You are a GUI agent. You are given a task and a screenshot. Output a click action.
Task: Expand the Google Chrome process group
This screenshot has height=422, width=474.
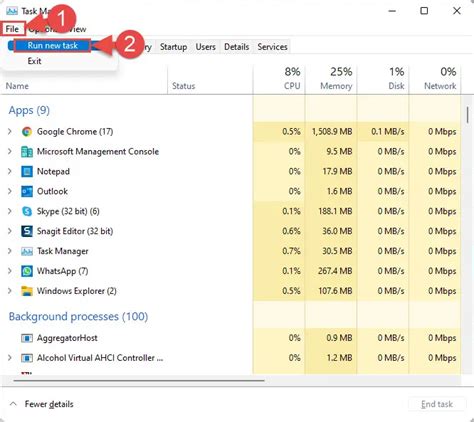(x=10, y=132)
